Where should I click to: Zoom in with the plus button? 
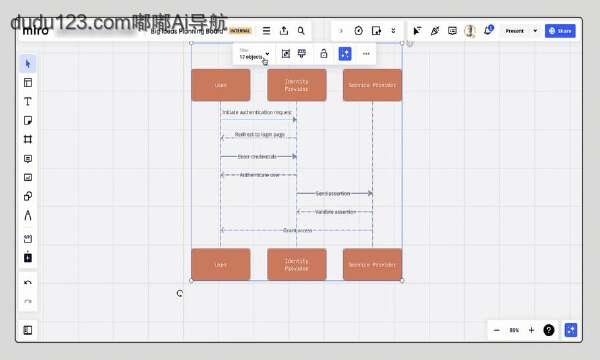click(531, 330)
